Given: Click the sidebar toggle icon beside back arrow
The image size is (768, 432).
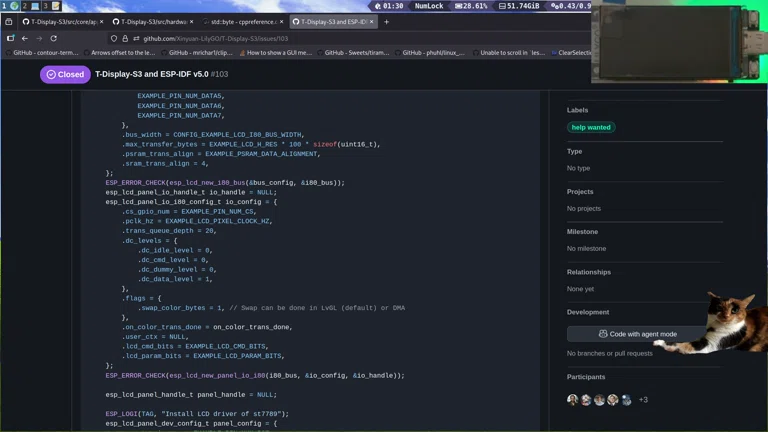Looking at the screenshot, I should pos(10,38).
